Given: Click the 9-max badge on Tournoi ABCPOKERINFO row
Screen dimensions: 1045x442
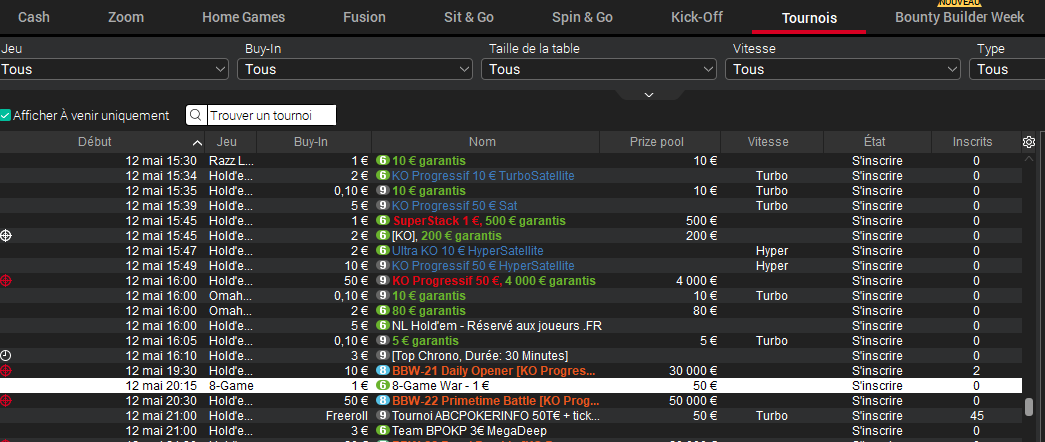Looking at the screenshot, I should (x=383, y=415).
